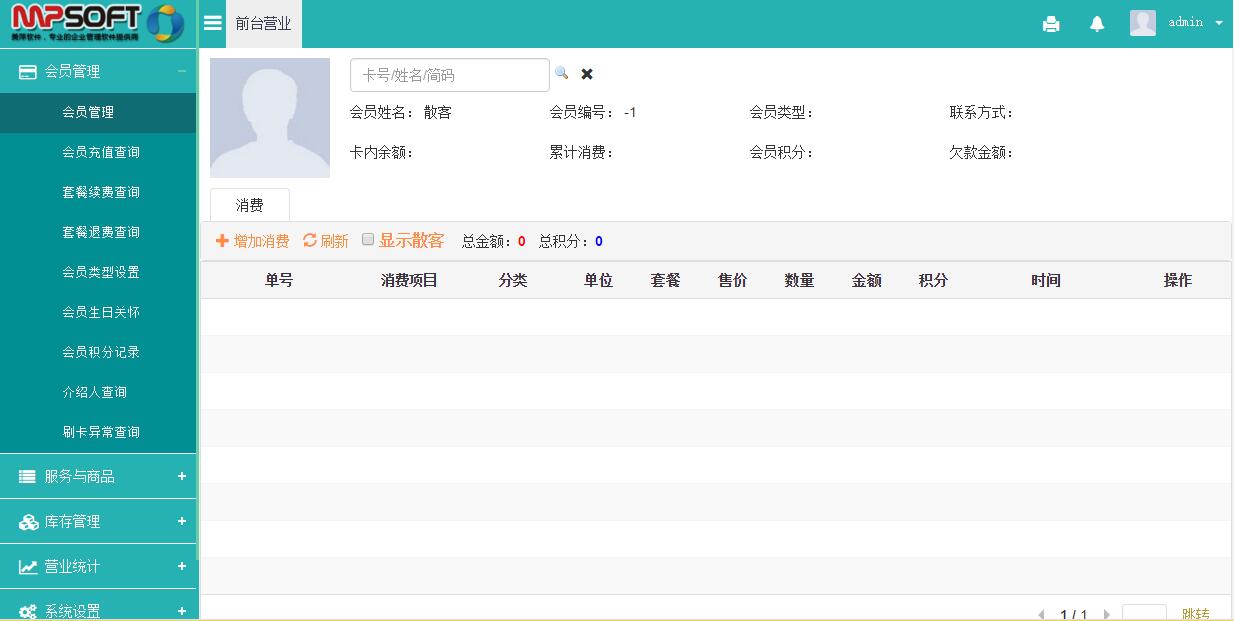Viewport: 1234px width, 621px height.
Task: Click the 增加消费 button
Action: tap(252, 241)
